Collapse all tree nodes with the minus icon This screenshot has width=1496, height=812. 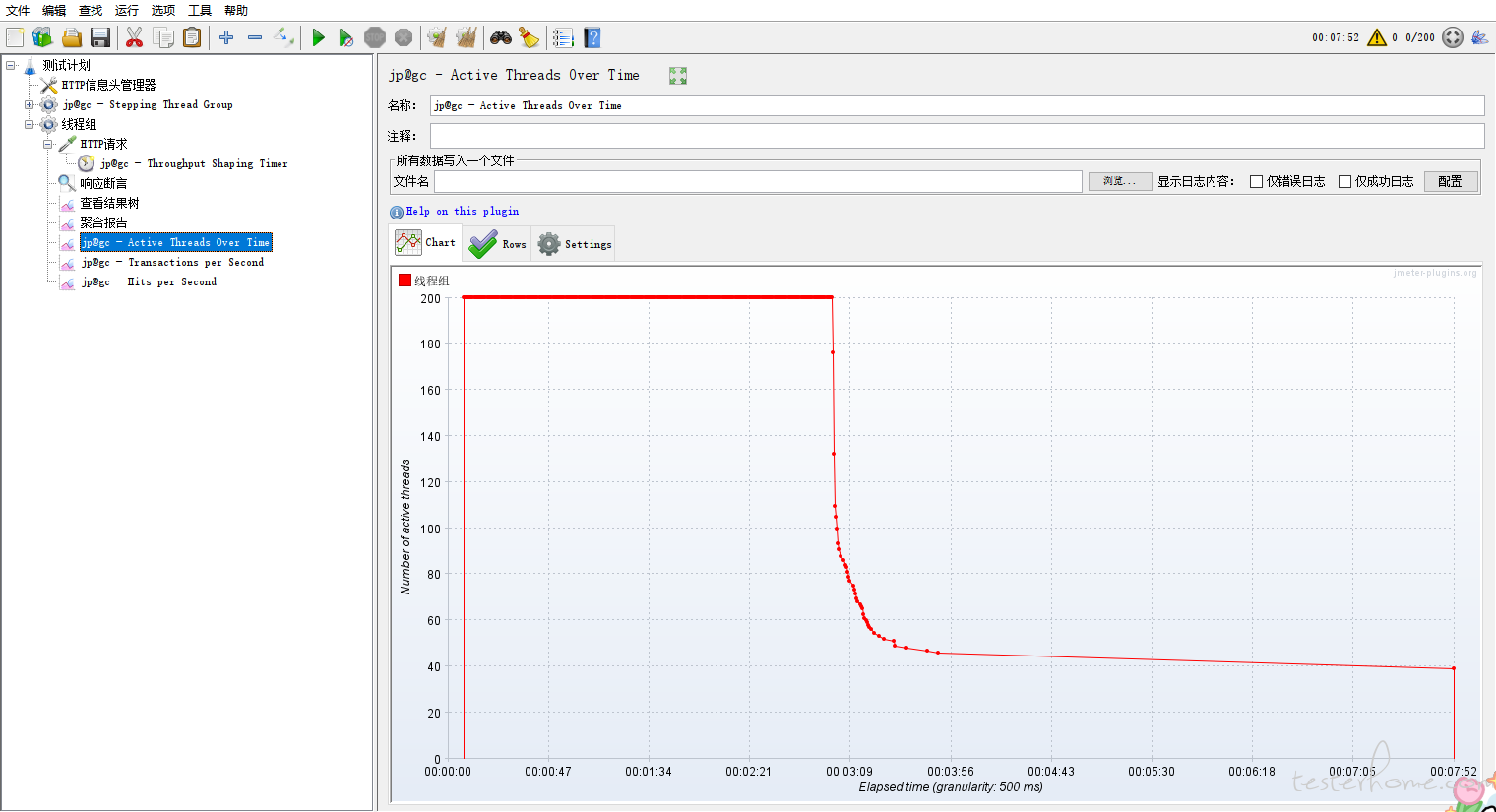click(255, 37)
